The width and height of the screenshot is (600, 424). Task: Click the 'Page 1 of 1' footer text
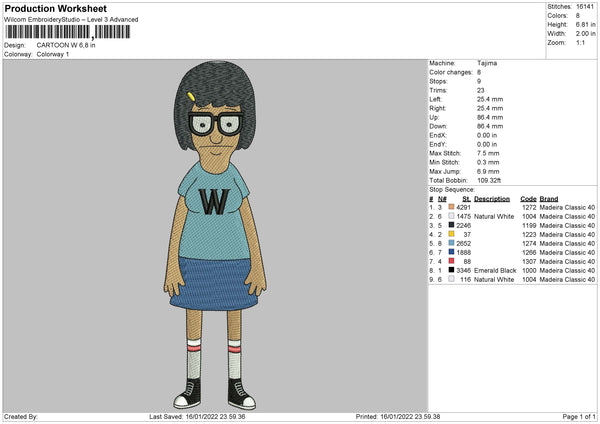579,416
